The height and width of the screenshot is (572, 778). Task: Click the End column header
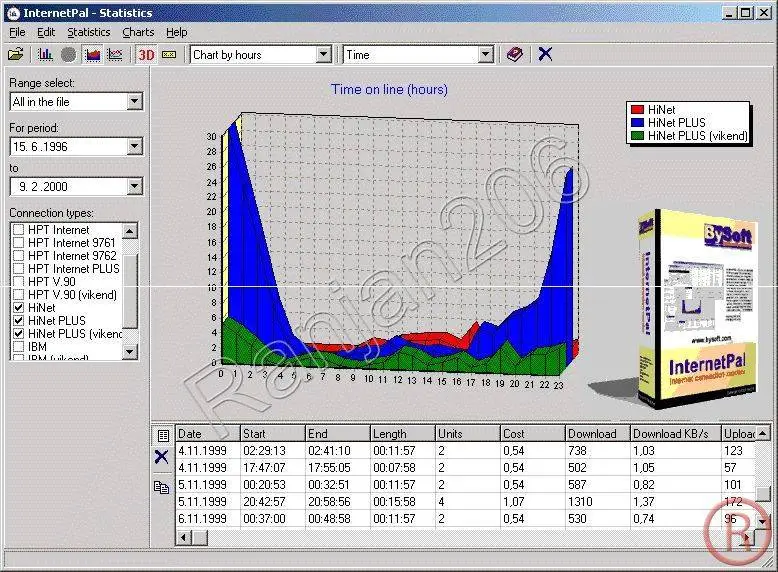[338, 434]
